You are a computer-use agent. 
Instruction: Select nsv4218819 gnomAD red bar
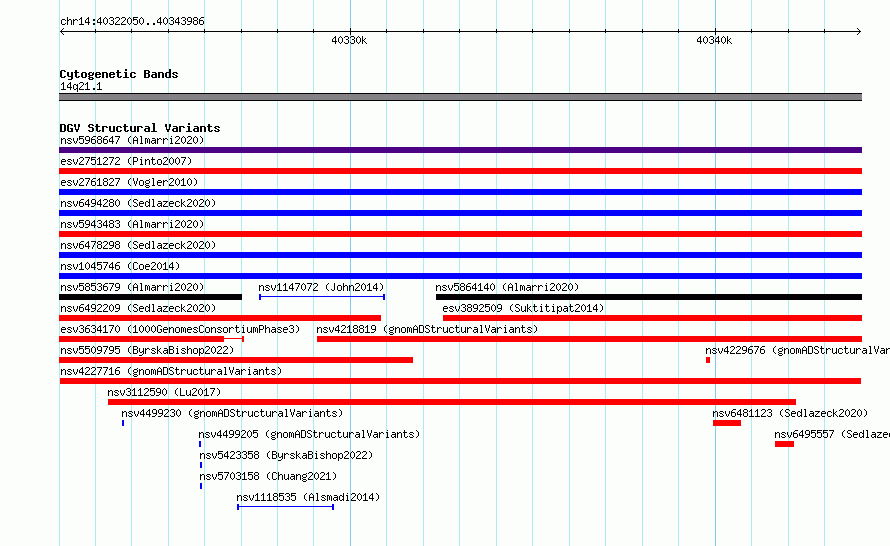589,339
